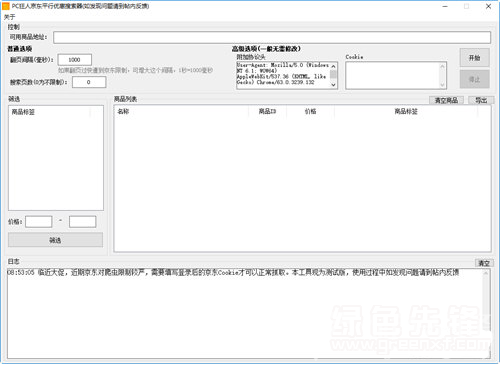Click the 筛选 filter button
Image resolution: width=500 pixels, height=365 pixels.
click(55, 240)
